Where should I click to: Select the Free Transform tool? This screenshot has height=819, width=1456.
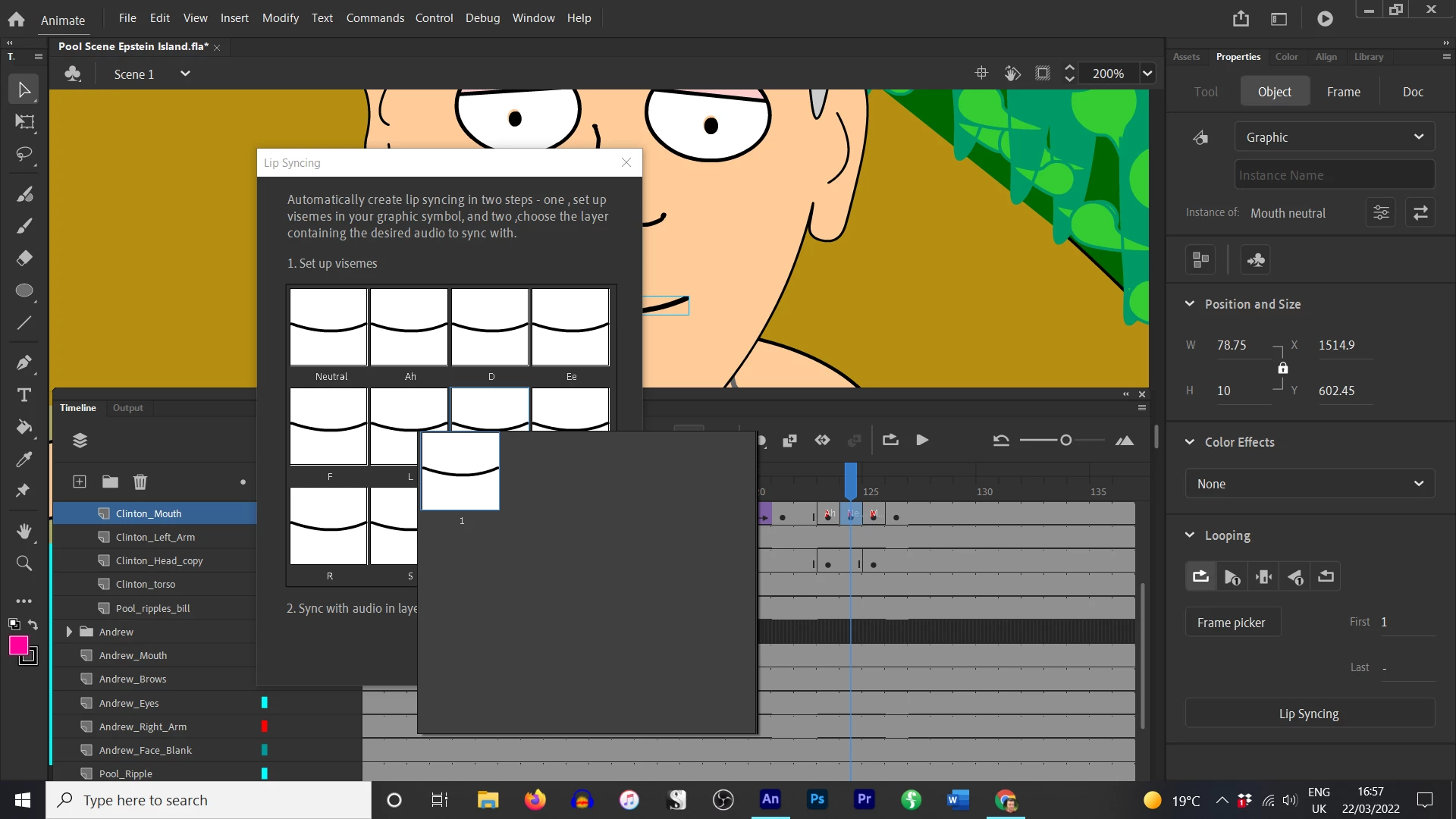24,122
